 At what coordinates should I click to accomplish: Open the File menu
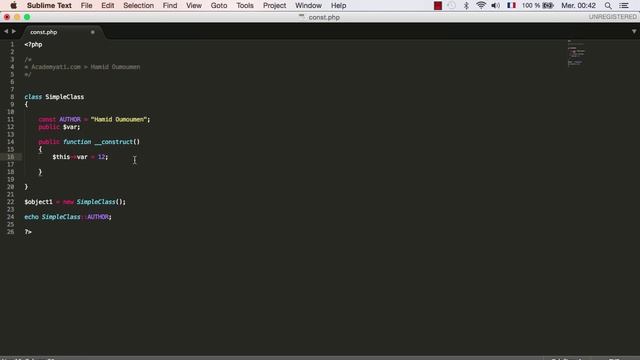86,5
